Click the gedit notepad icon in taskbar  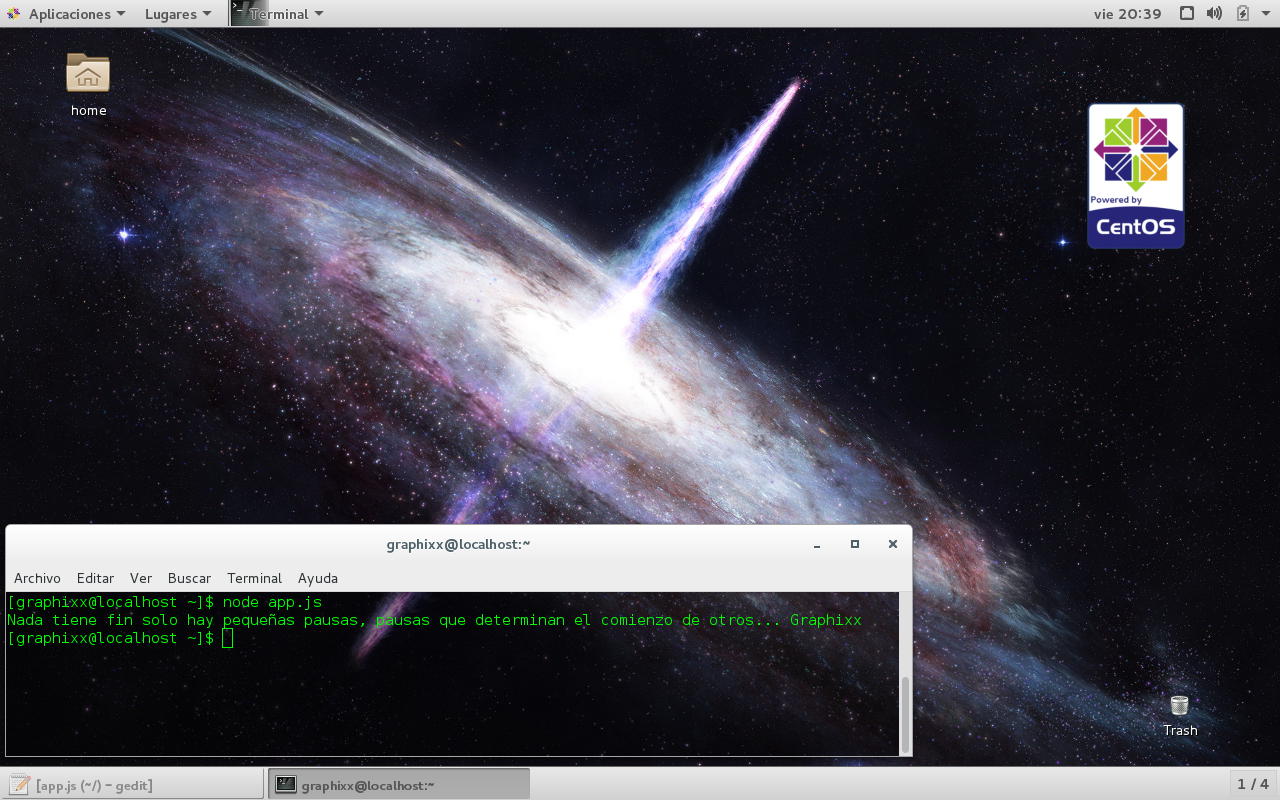(x=20, y=784)
